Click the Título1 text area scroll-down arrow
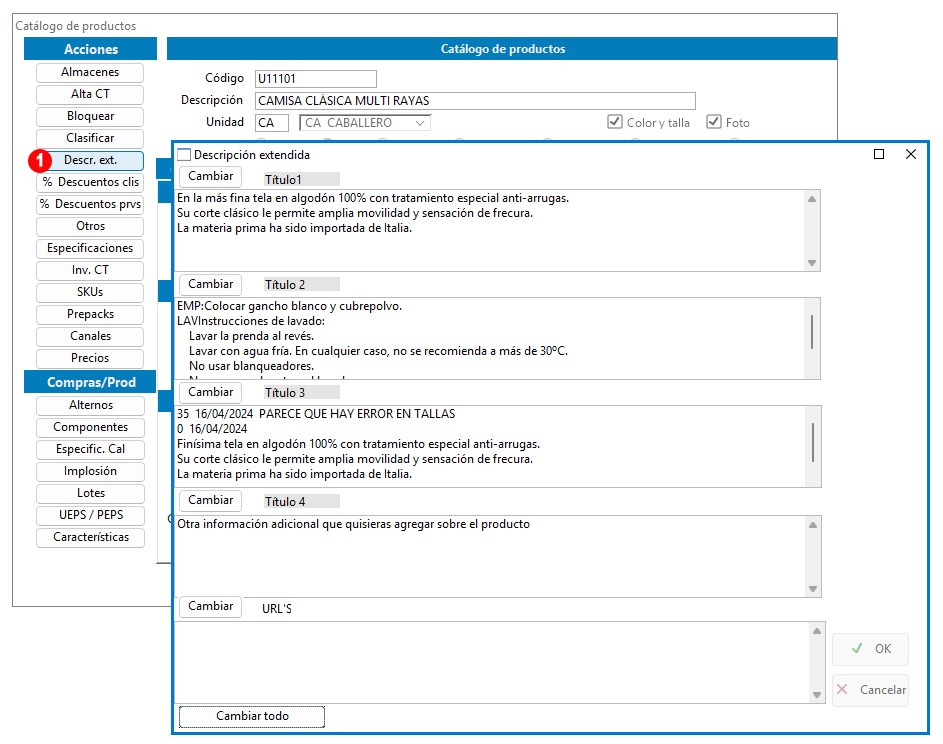 point(812,263)
